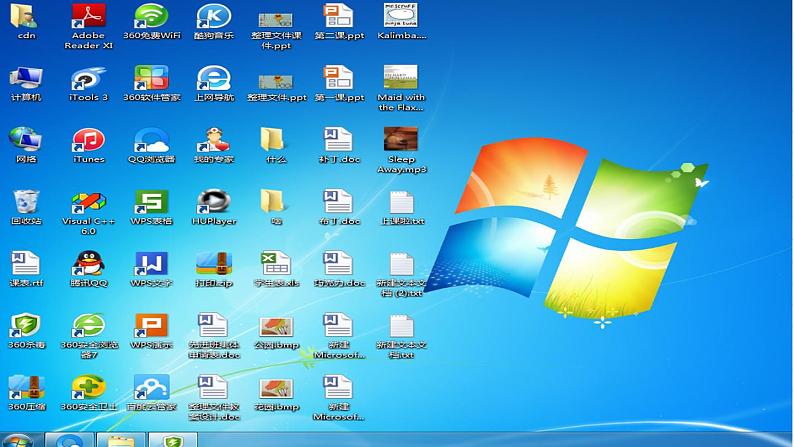The width and height of the screenshot is (794, 447).
Task: Select the 花园.bmp image file
Action: pyautogui.click(x=276, y=394)
